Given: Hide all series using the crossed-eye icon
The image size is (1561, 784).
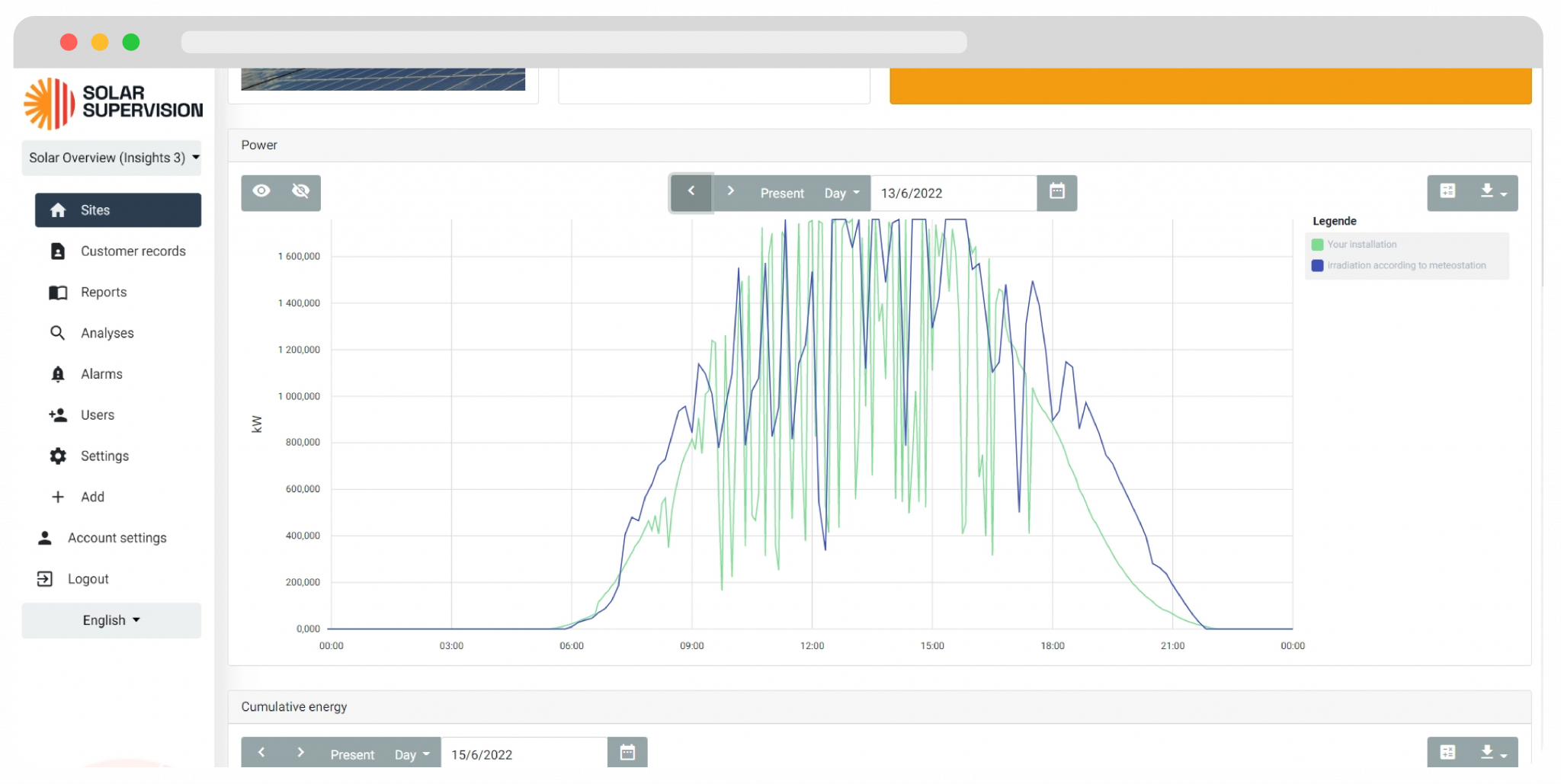Looking at the screenshot, I should click(300, 192).
